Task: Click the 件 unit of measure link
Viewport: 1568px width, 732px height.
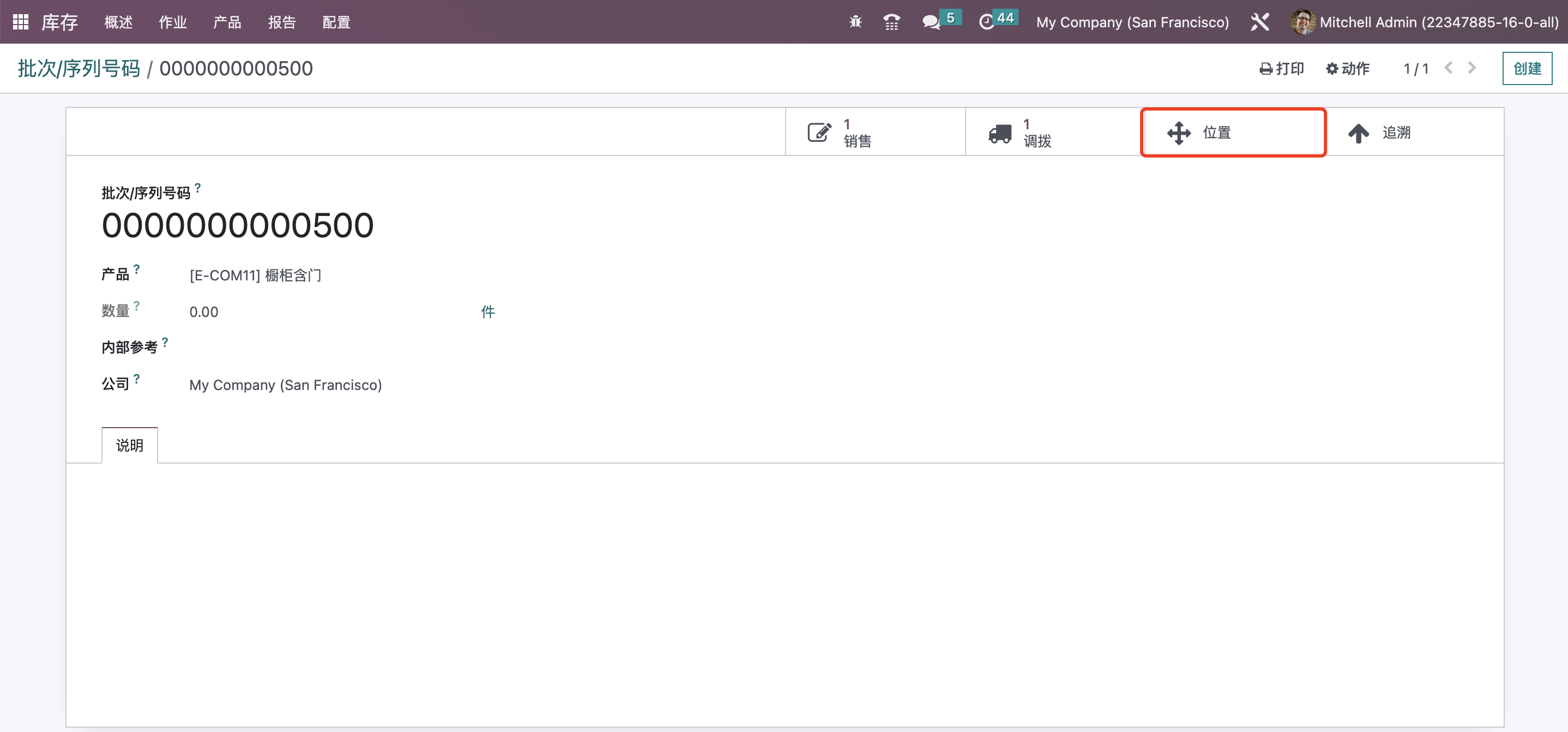Action: coord(488,312)
